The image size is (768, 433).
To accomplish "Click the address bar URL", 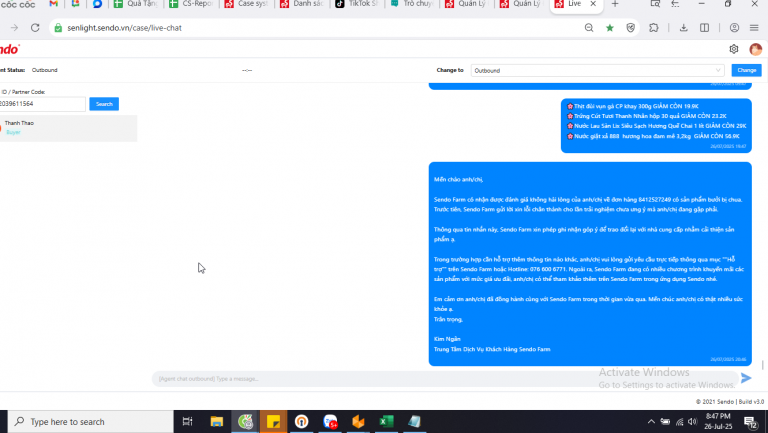I will tap(124, 28).
